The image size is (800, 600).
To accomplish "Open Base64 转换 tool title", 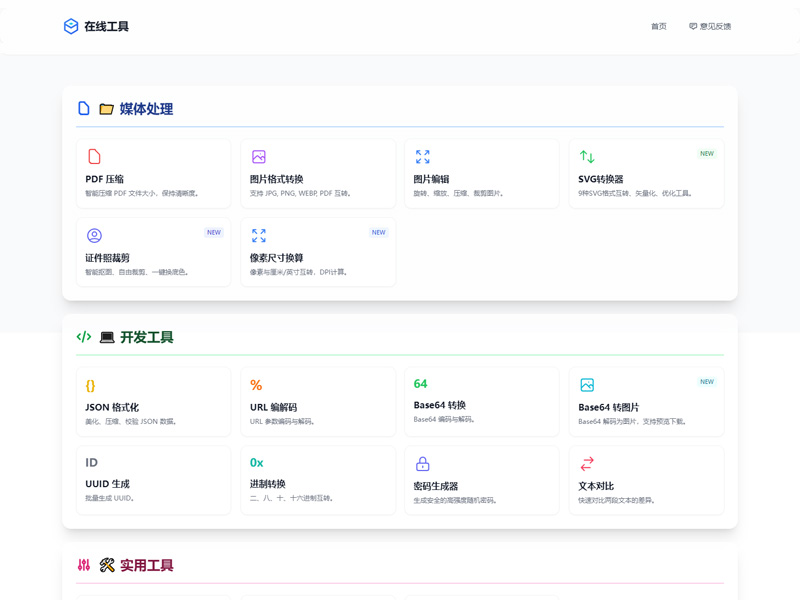I will coord(439,405).
